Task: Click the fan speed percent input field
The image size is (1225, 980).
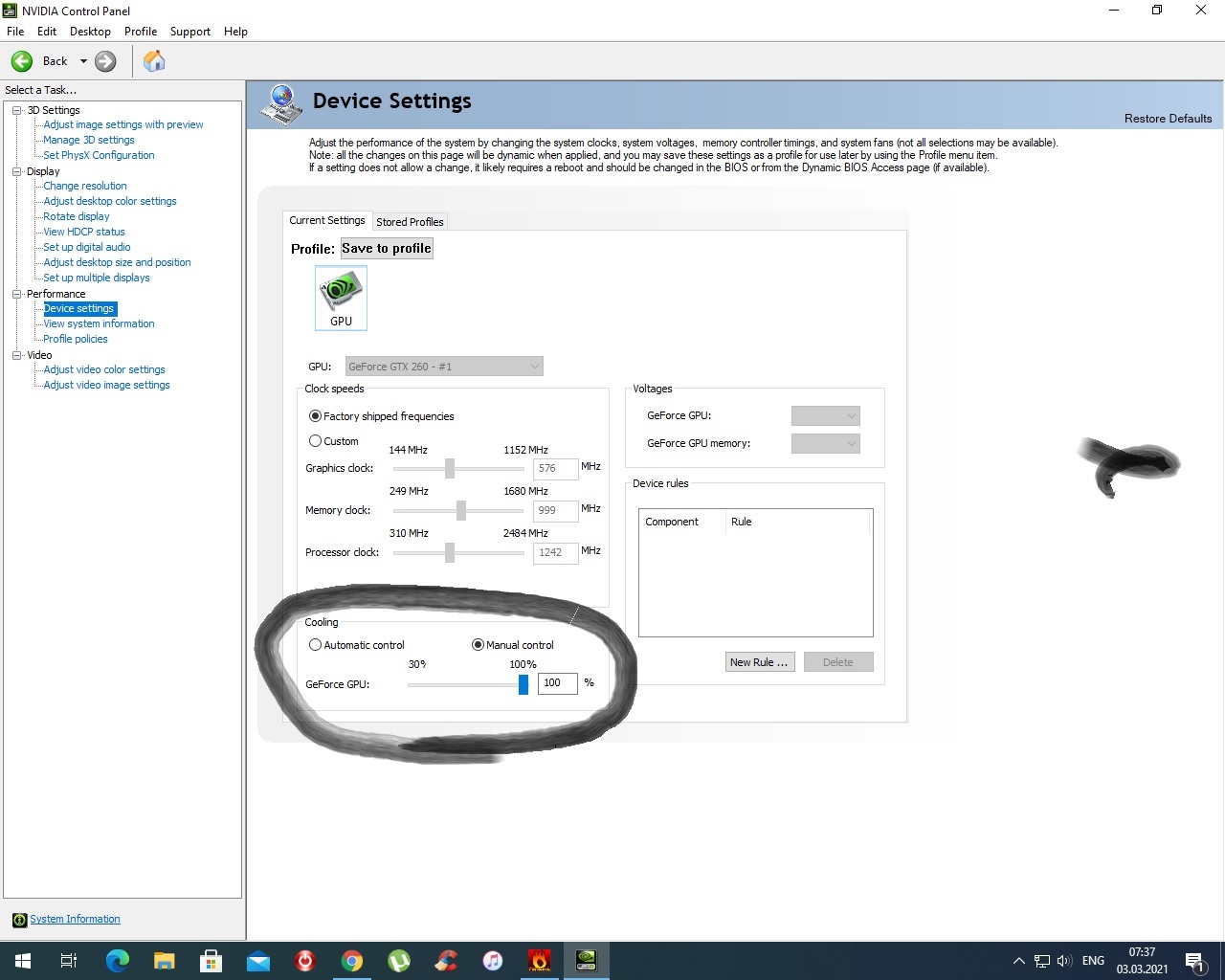Action: click(x=558, y=683)
